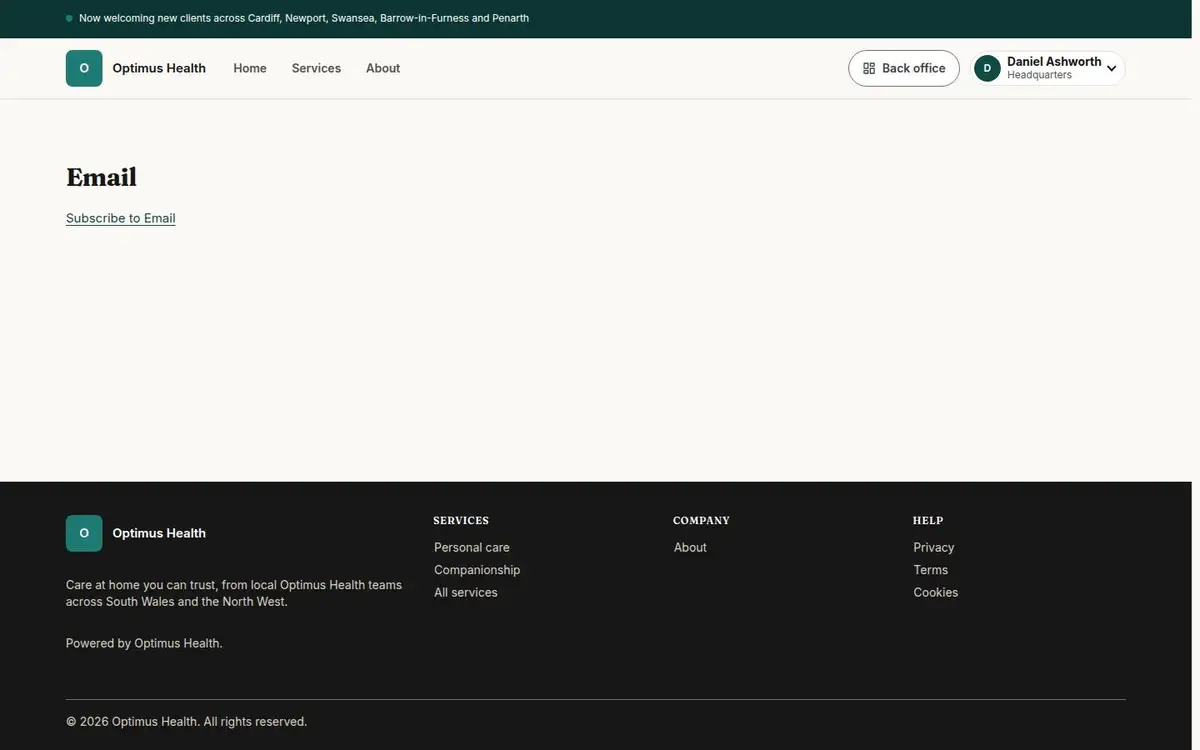The height and width of the screenshot is (750, 1200).
Task: Expand the Daniel Ashworth account menu chevron
Action: click(1111, 69)
